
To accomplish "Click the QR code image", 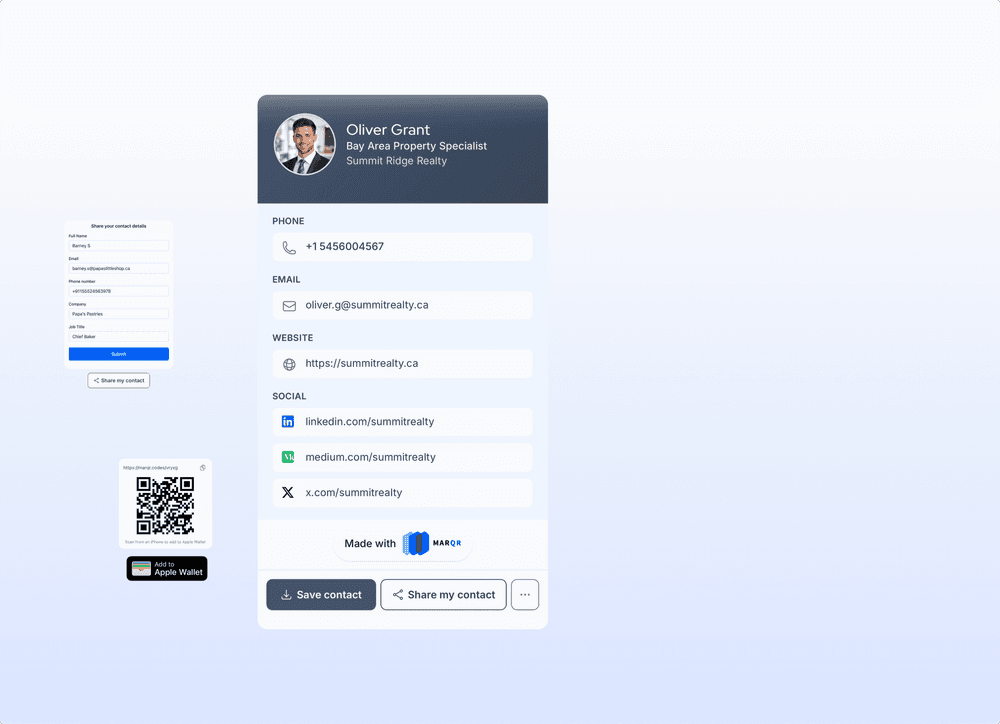I will 165,505.
